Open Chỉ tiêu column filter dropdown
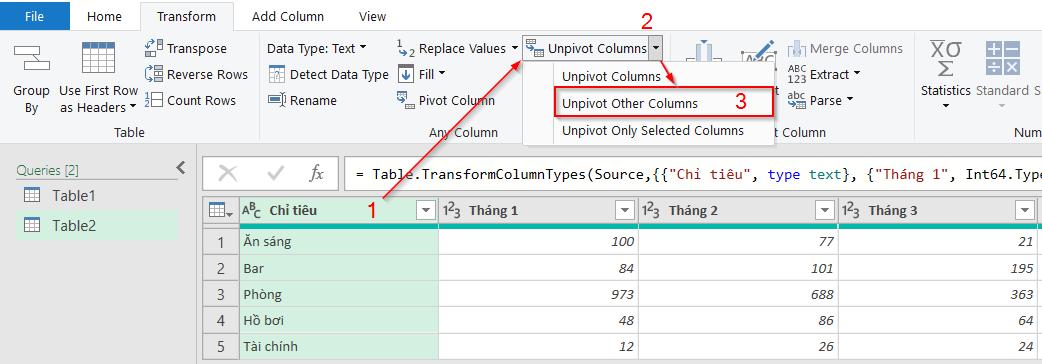1042x364 pixels. [425, 211]
